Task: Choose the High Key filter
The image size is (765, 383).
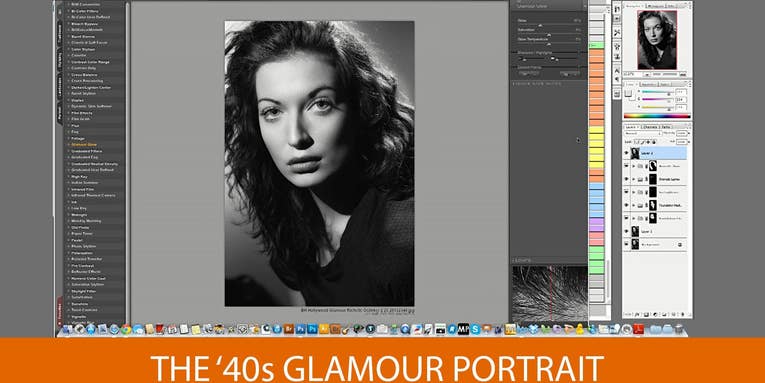Action: coord(79,176)
